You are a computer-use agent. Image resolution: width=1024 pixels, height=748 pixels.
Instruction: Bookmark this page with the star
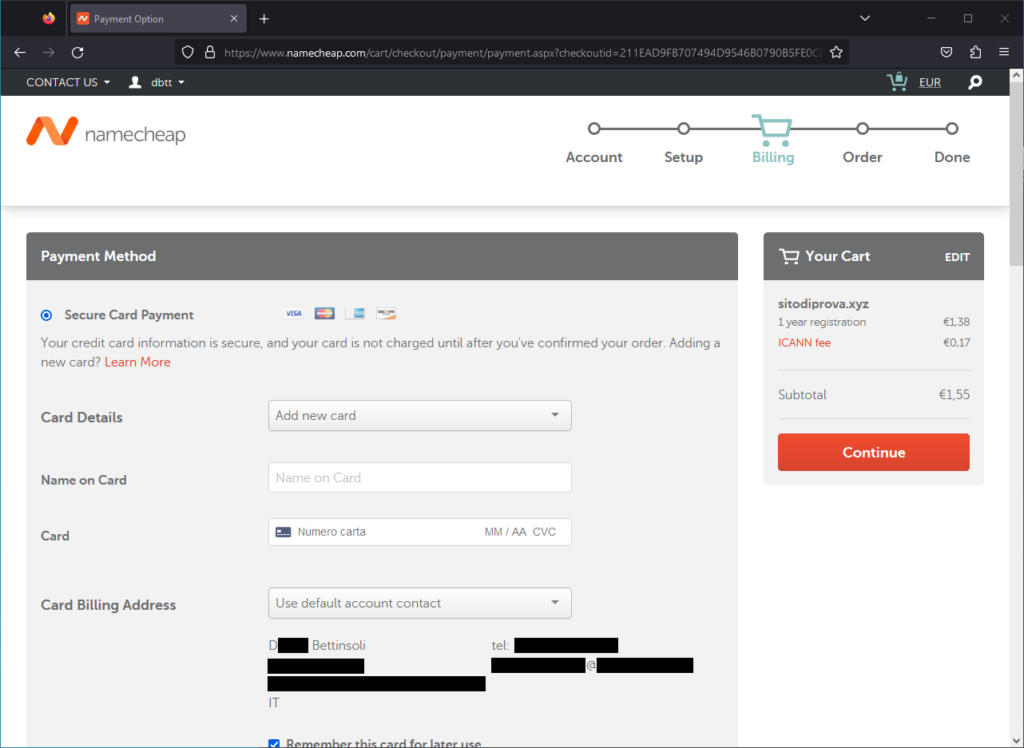(x=836, y=52)
